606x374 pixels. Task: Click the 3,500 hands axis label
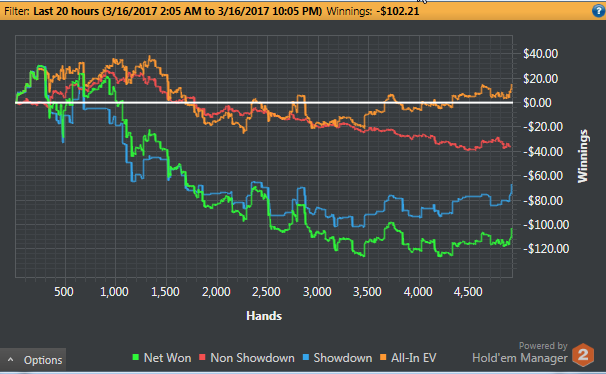click(x=367, y=292)
